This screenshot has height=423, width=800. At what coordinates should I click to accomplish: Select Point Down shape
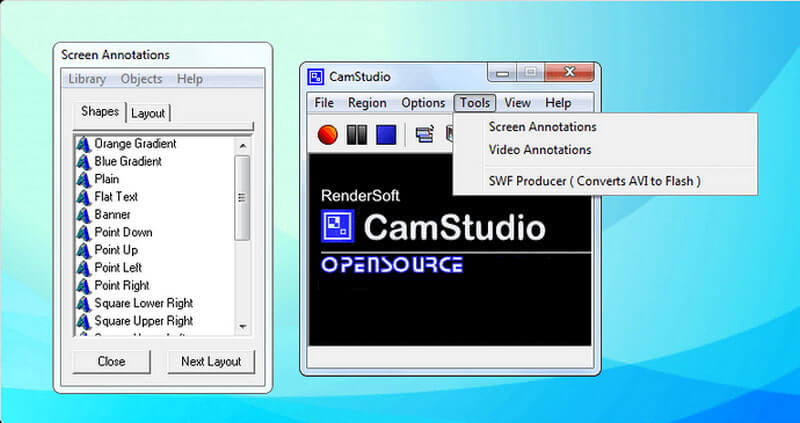[123, 233]
